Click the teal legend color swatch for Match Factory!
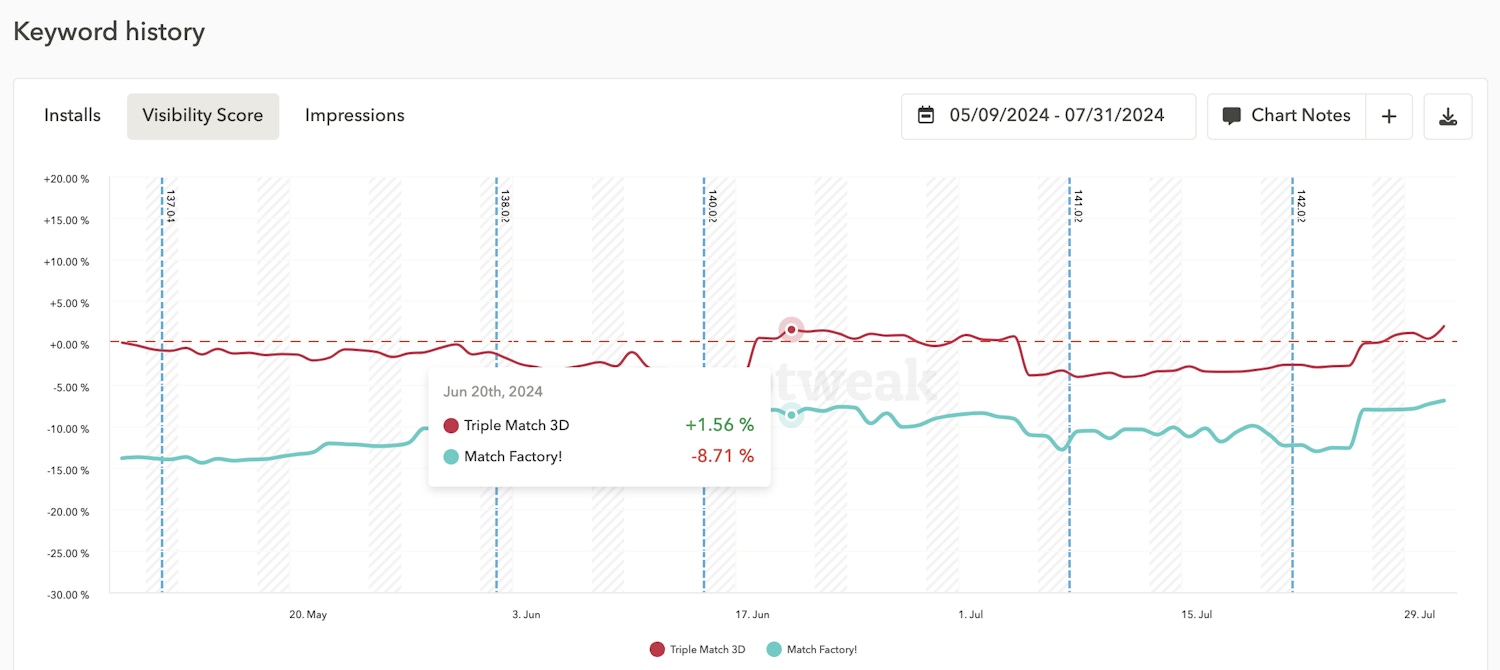The width and height of the screenshot is (1500, 670). [771, 649]
